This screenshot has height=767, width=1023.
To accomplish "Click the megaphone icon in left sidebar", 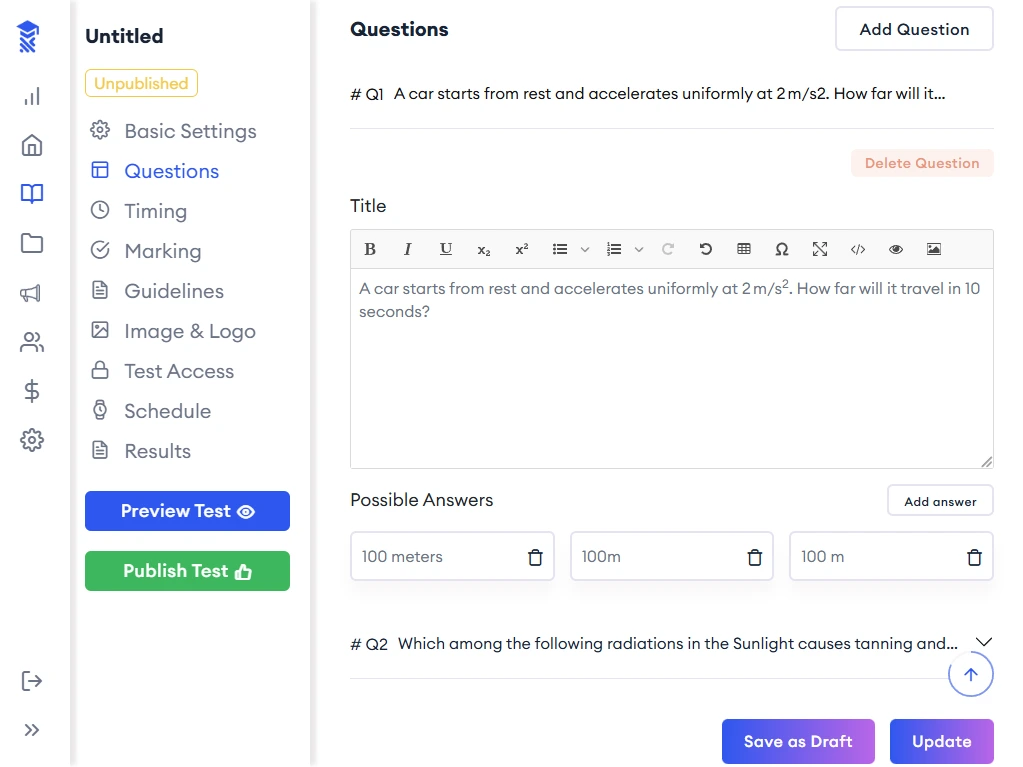I will pos(32,293).
